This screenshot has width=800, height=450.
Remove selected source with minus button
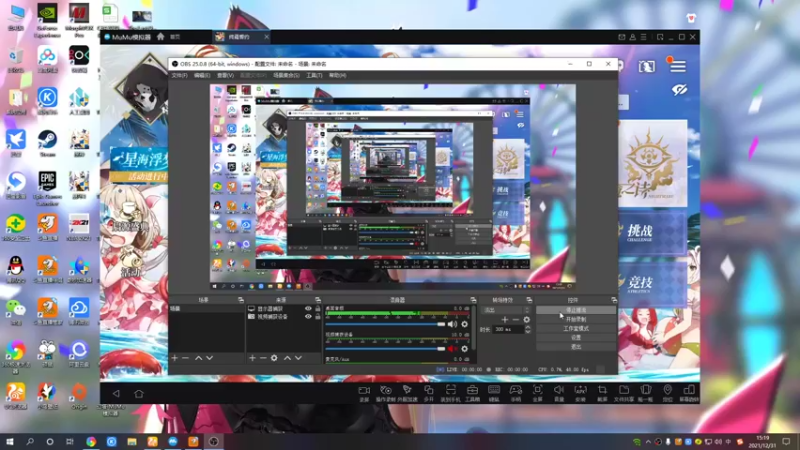coord(263,358)
